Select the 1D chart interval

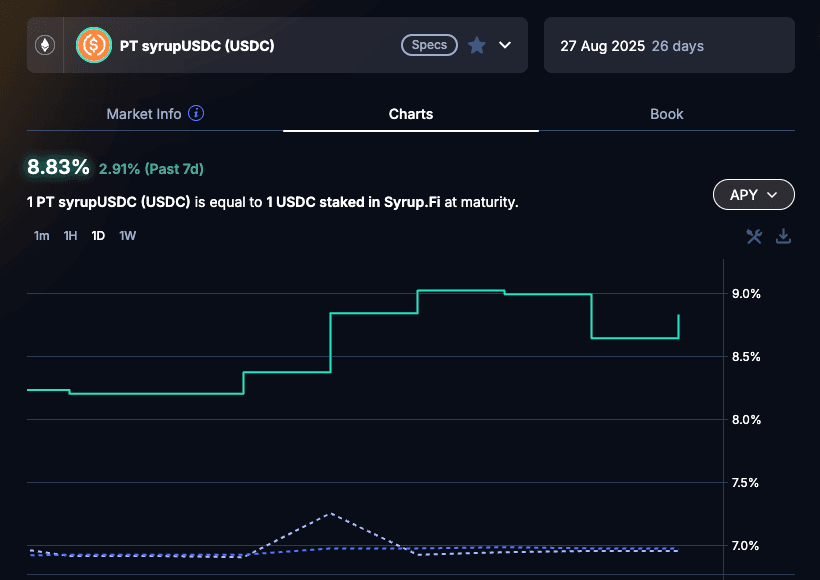point(98,236)
